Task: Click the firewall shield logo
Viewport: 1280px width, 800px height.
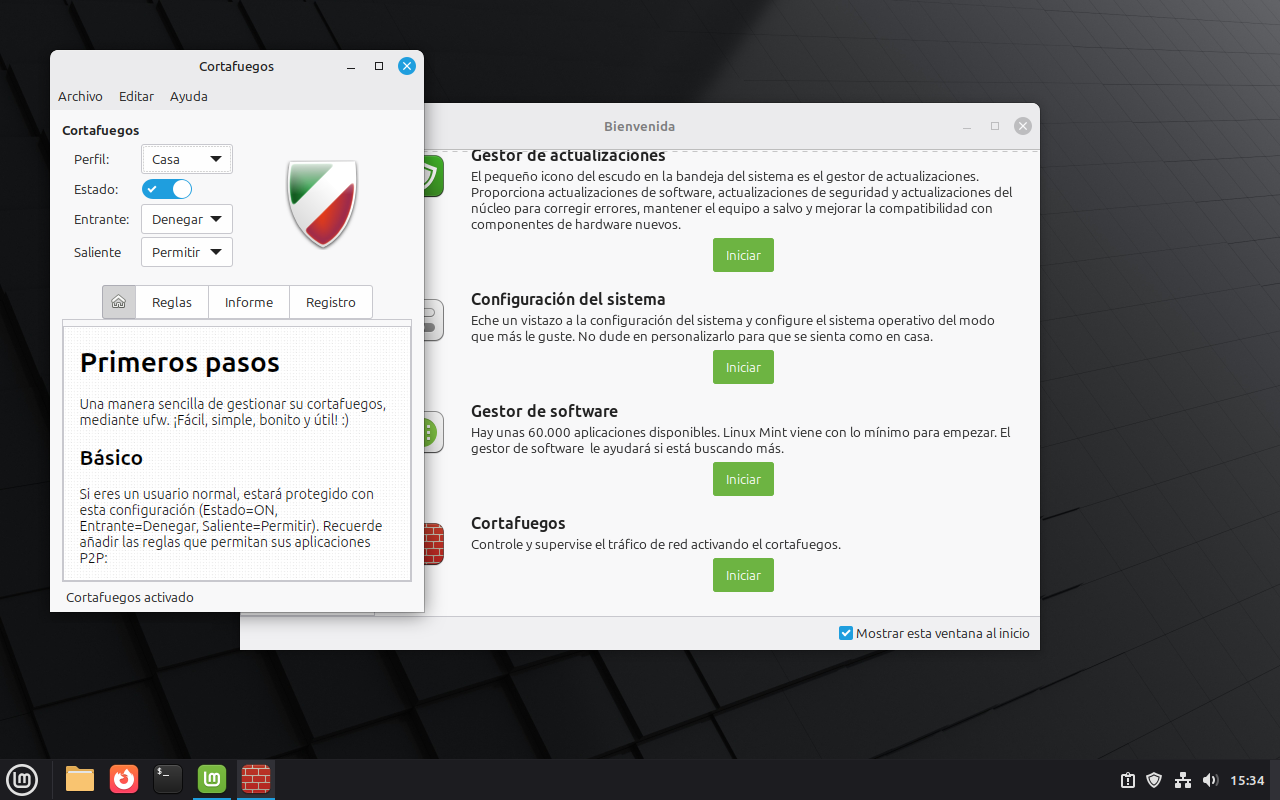Action: [x=322, y=203]
